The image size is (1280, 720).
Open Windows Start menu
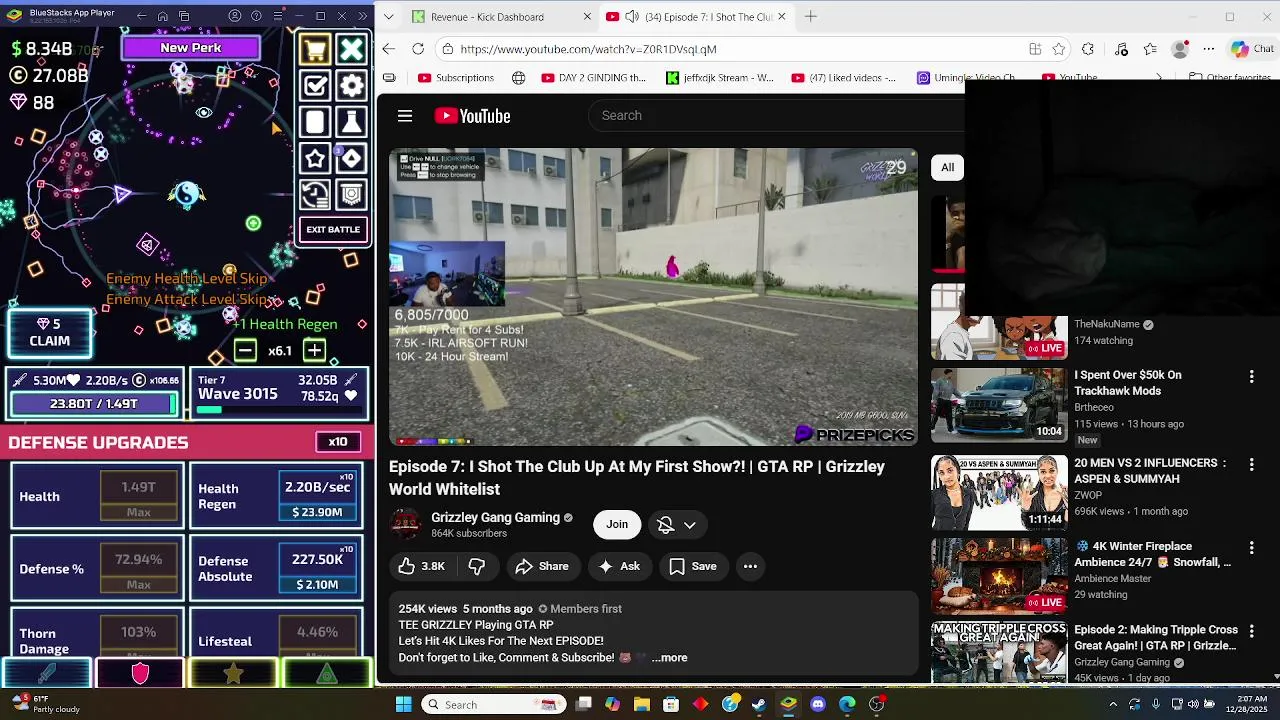(x=404, y=704)
